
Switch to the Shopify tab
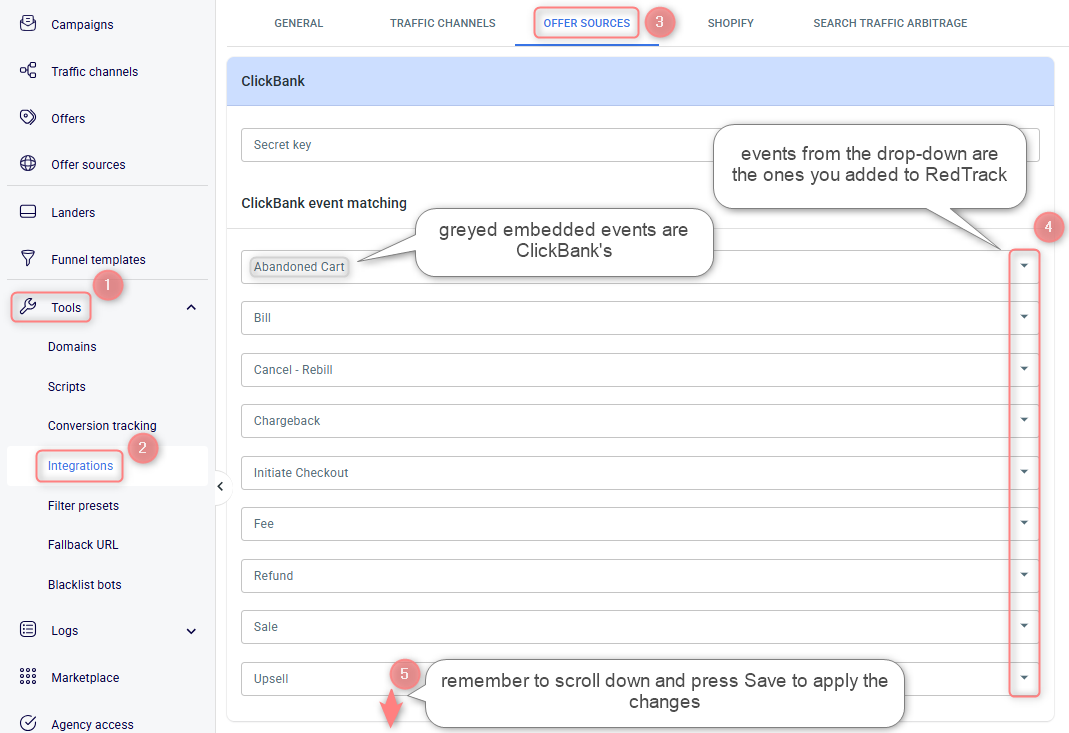(x=731, y=23)
